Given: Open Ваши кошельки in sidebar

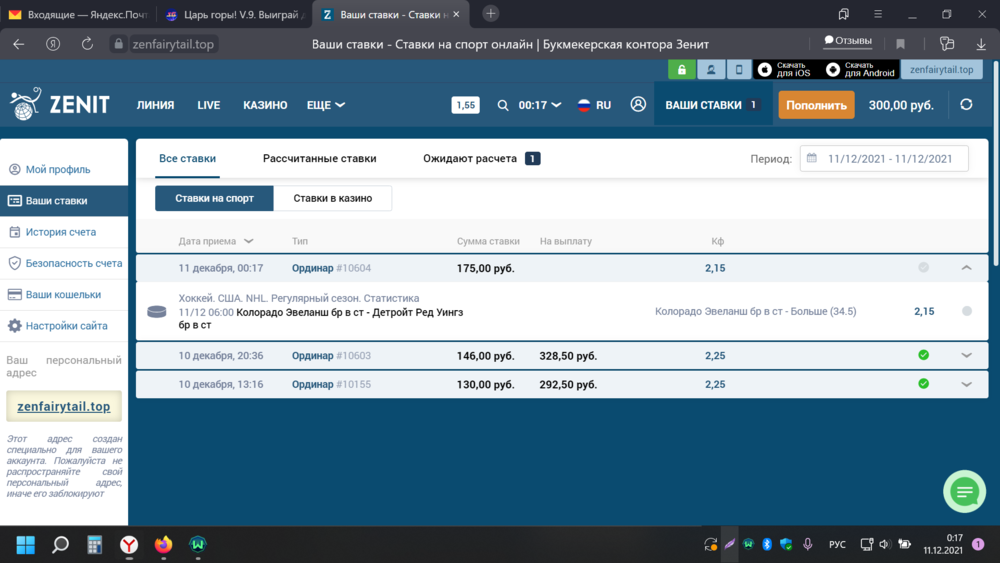Looking at the screenshot, I should point(64,295).
